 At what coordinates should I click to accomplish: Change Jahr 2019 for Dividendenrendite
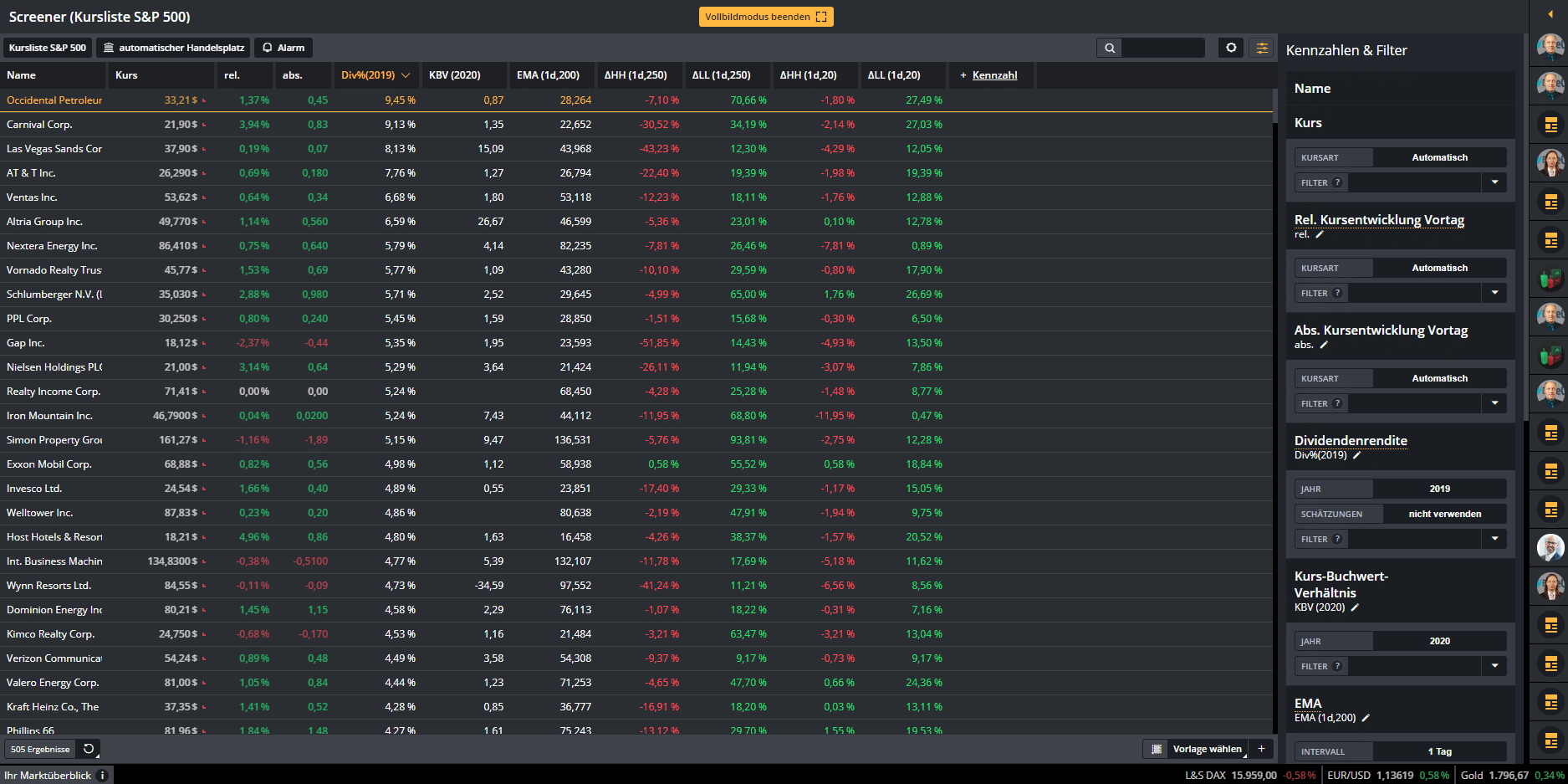pos(1439,489)
